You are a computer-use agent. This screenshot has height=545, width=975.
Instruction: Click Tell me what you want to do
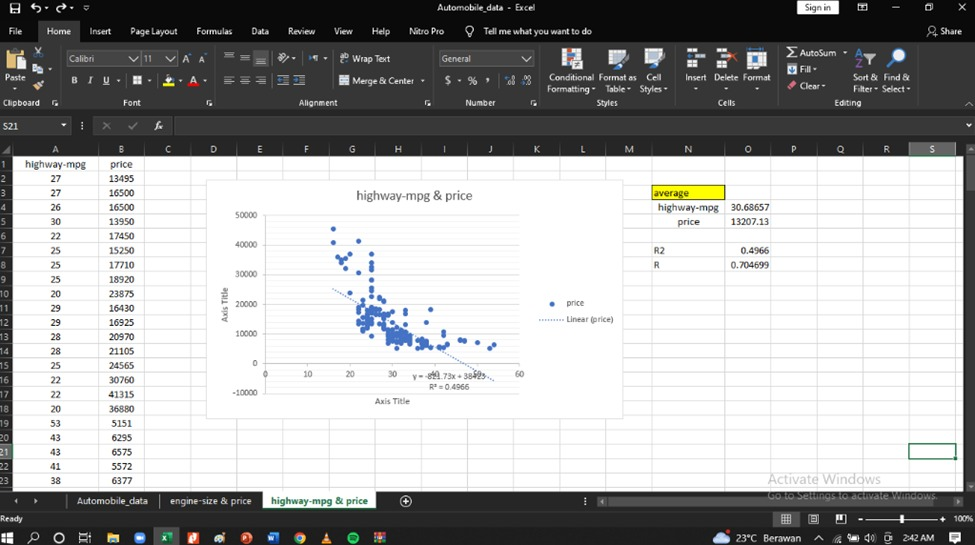[x=537, y=31]
